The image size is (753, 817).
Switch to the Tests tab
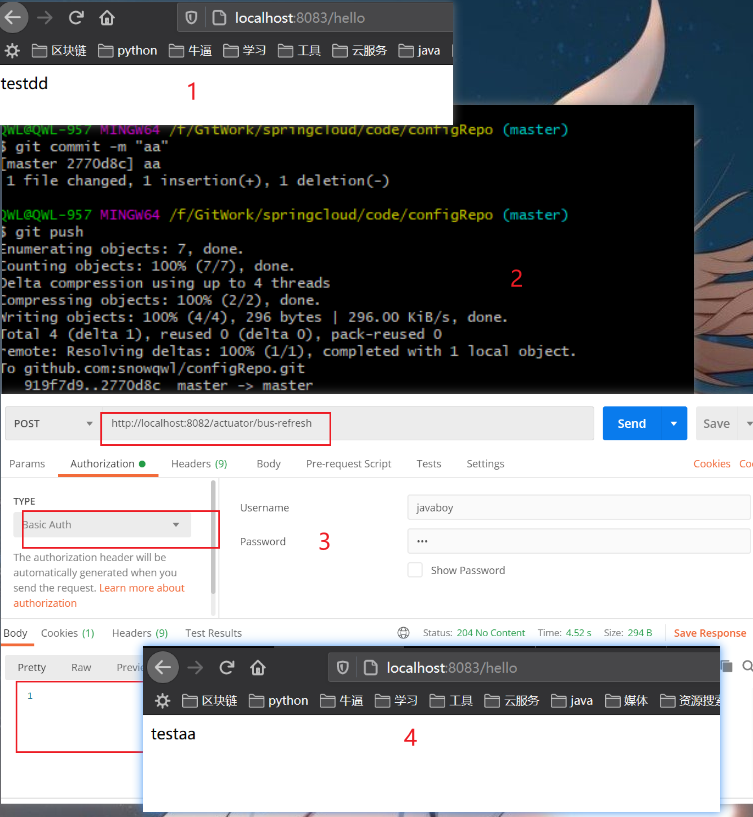coord(428,464)
